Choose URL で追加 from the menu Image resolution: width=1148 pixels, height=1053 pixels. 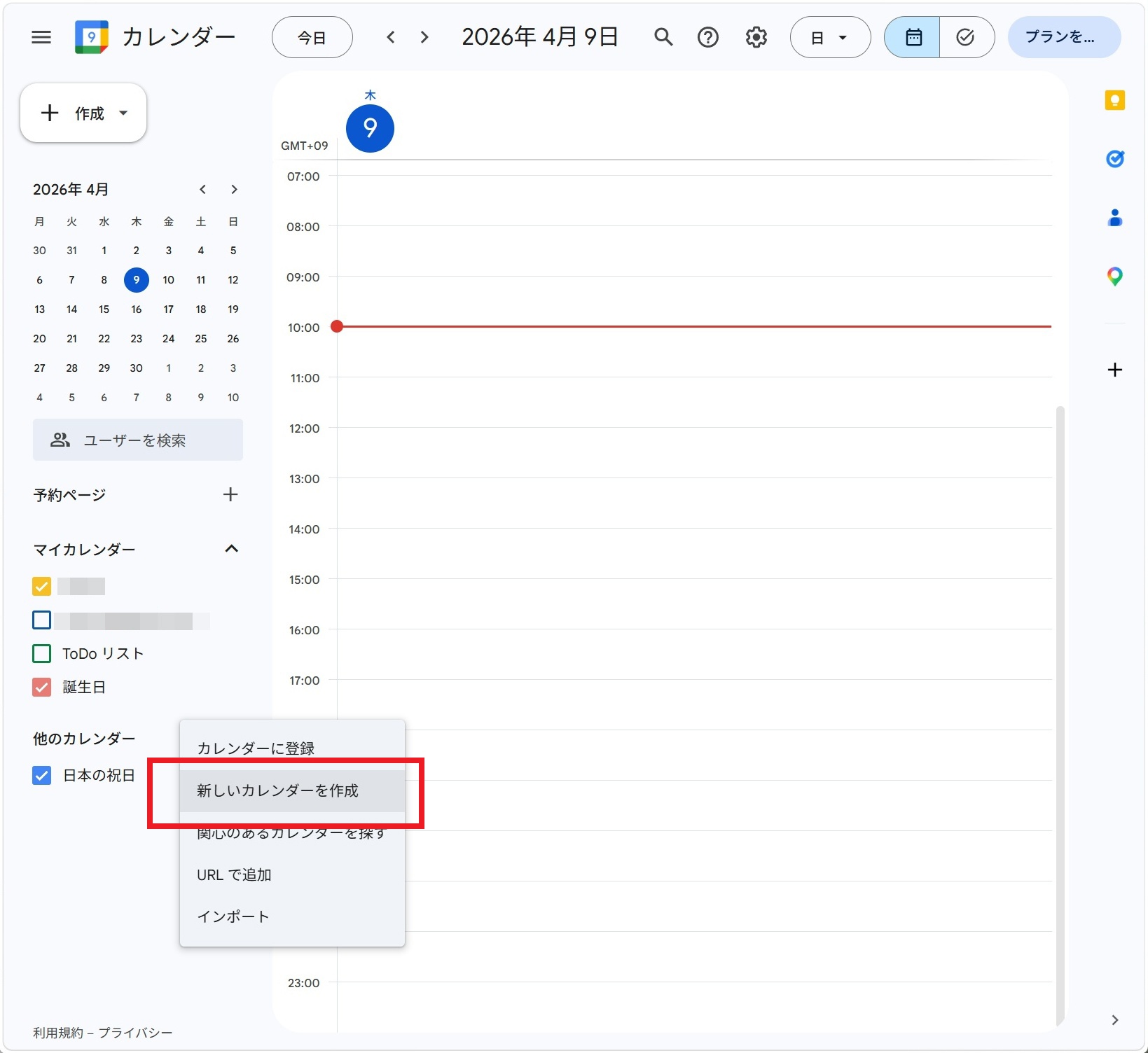click(x=234, y=874)
